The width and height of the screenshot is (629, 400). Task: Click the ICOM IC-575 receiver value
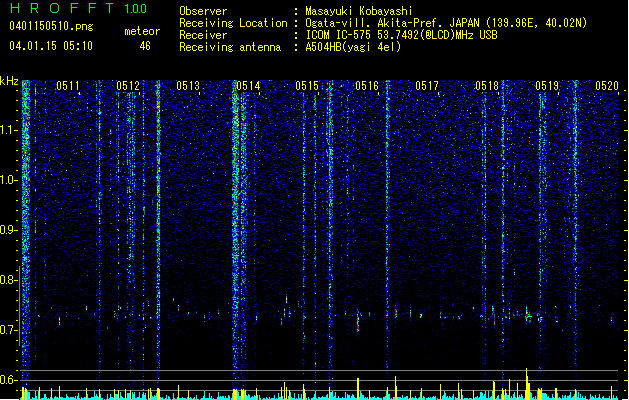coord(401,35)
